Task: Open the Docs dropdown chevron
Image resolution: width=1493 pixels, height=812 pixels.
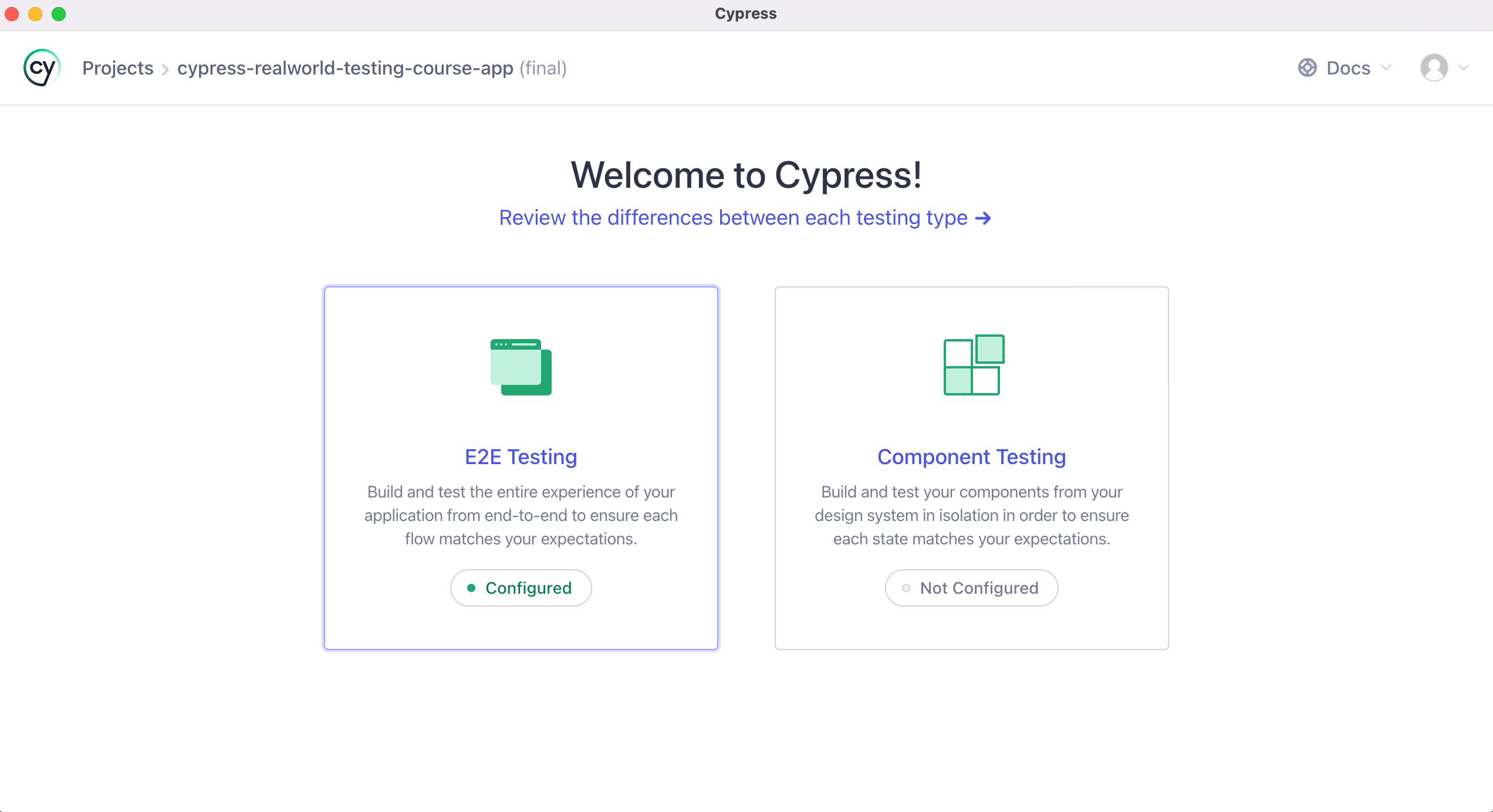Action: (1385, 67)
